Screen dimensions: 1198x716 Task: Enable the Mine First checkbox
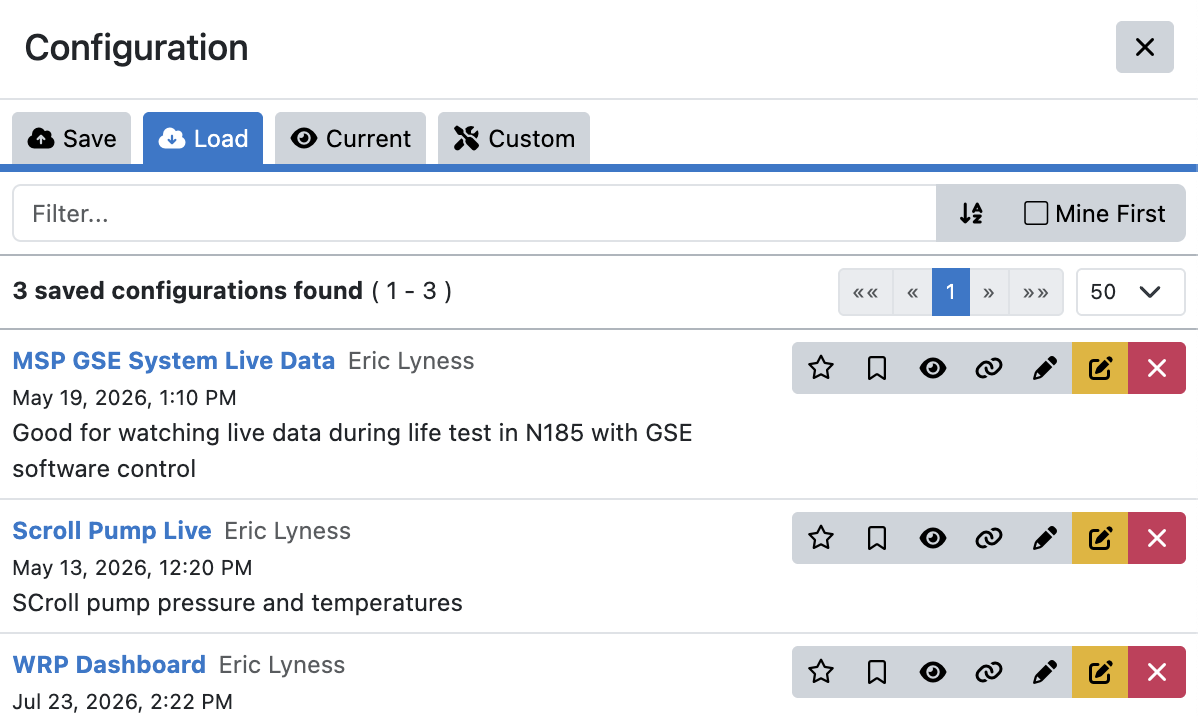pos(1035,213)
